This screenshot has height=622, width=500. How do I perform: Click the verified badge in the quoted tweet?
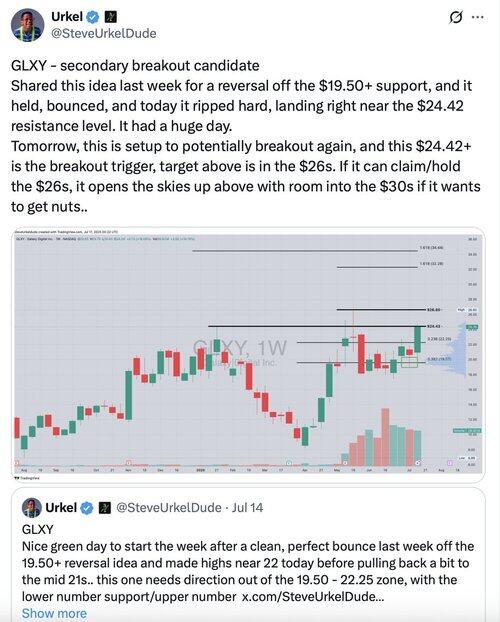pyautogui.click(x=87, y=508)
